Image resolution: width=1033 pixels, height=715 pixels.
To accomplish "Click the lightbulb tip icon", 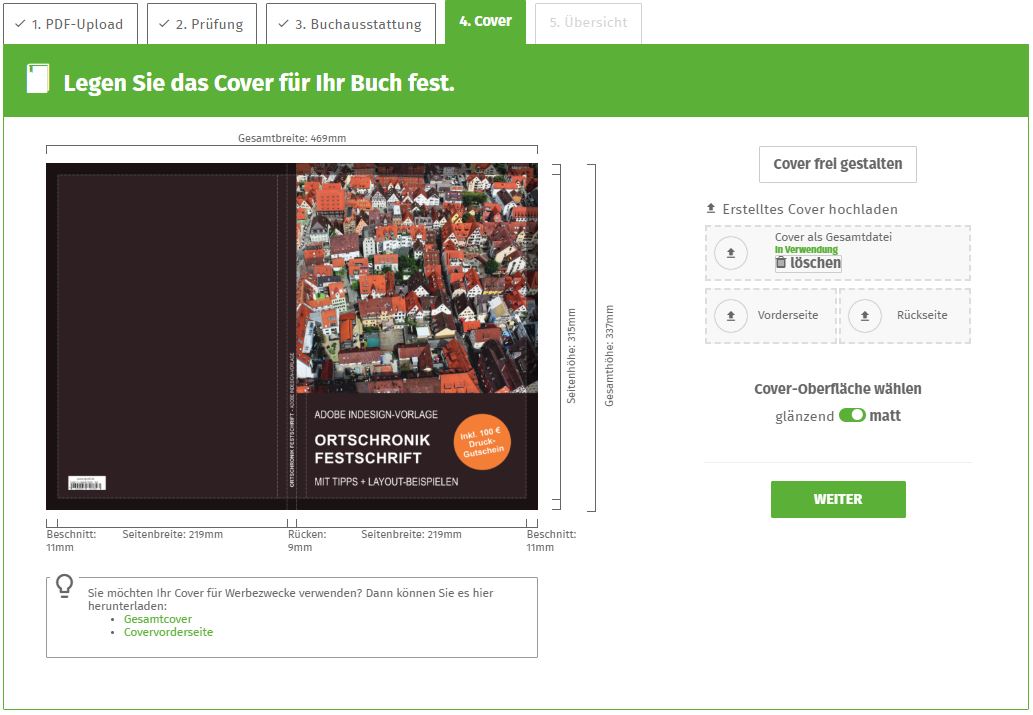I will coord(65,585).
